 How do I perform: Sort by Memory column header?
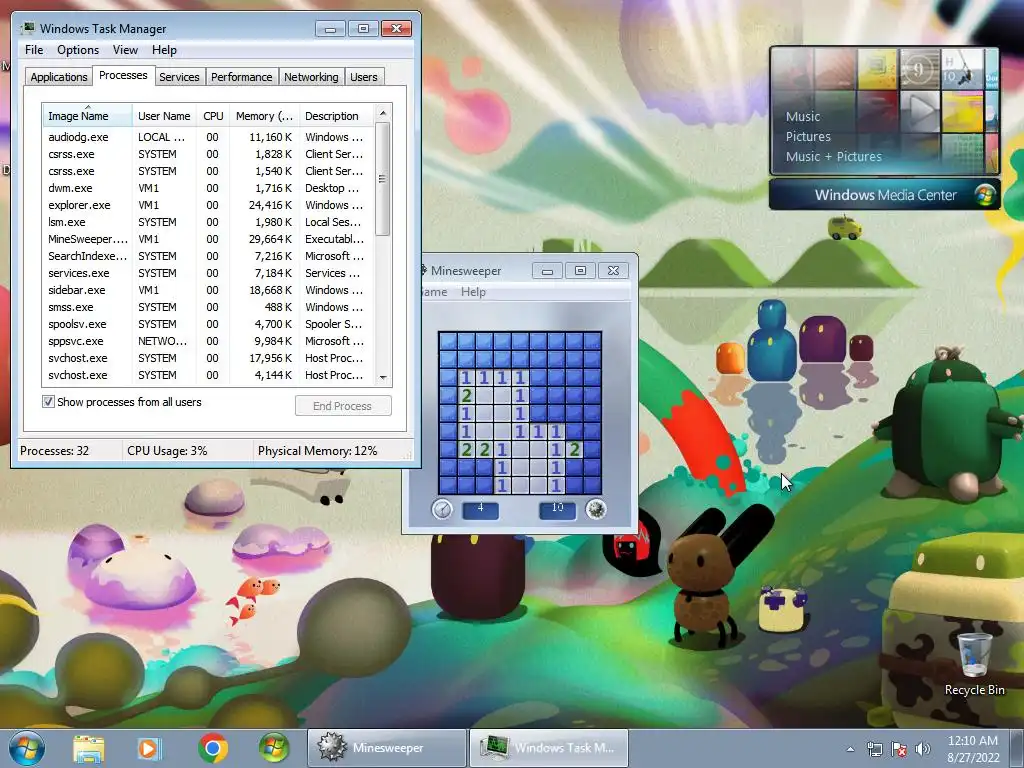coord(264,116)
